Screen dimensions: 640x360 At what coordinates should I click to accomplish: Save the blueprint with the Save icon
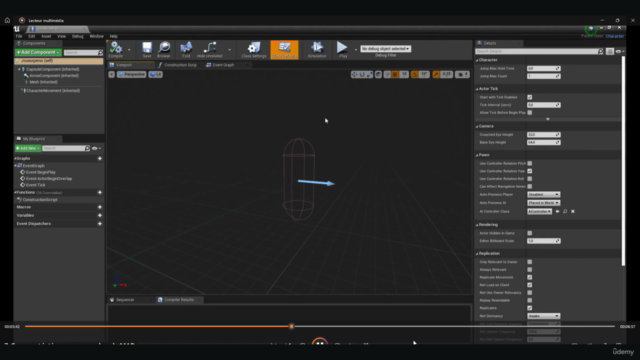[147, 48]
